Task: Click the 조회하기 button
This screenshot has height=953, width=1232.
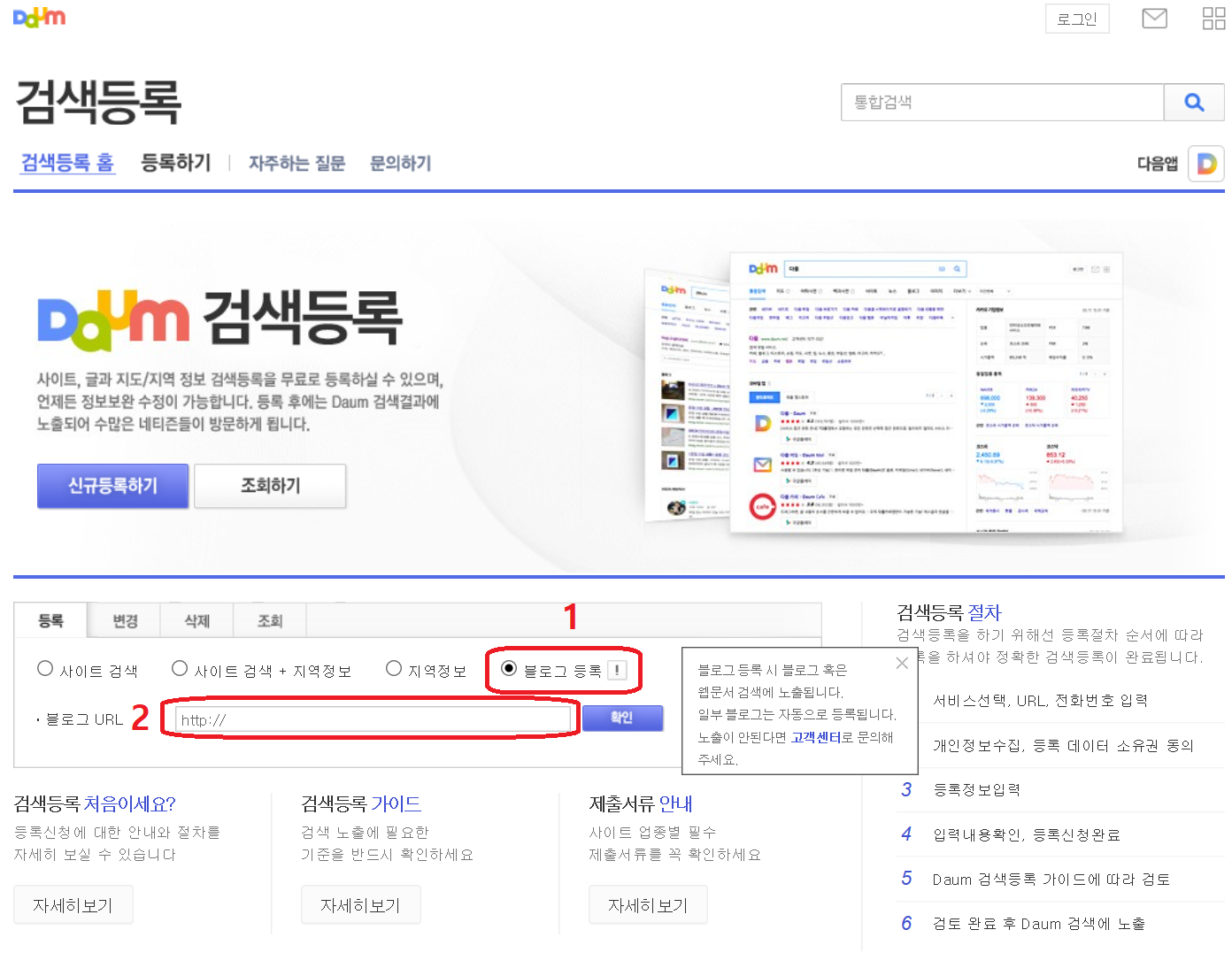Action: pos(270,486)
